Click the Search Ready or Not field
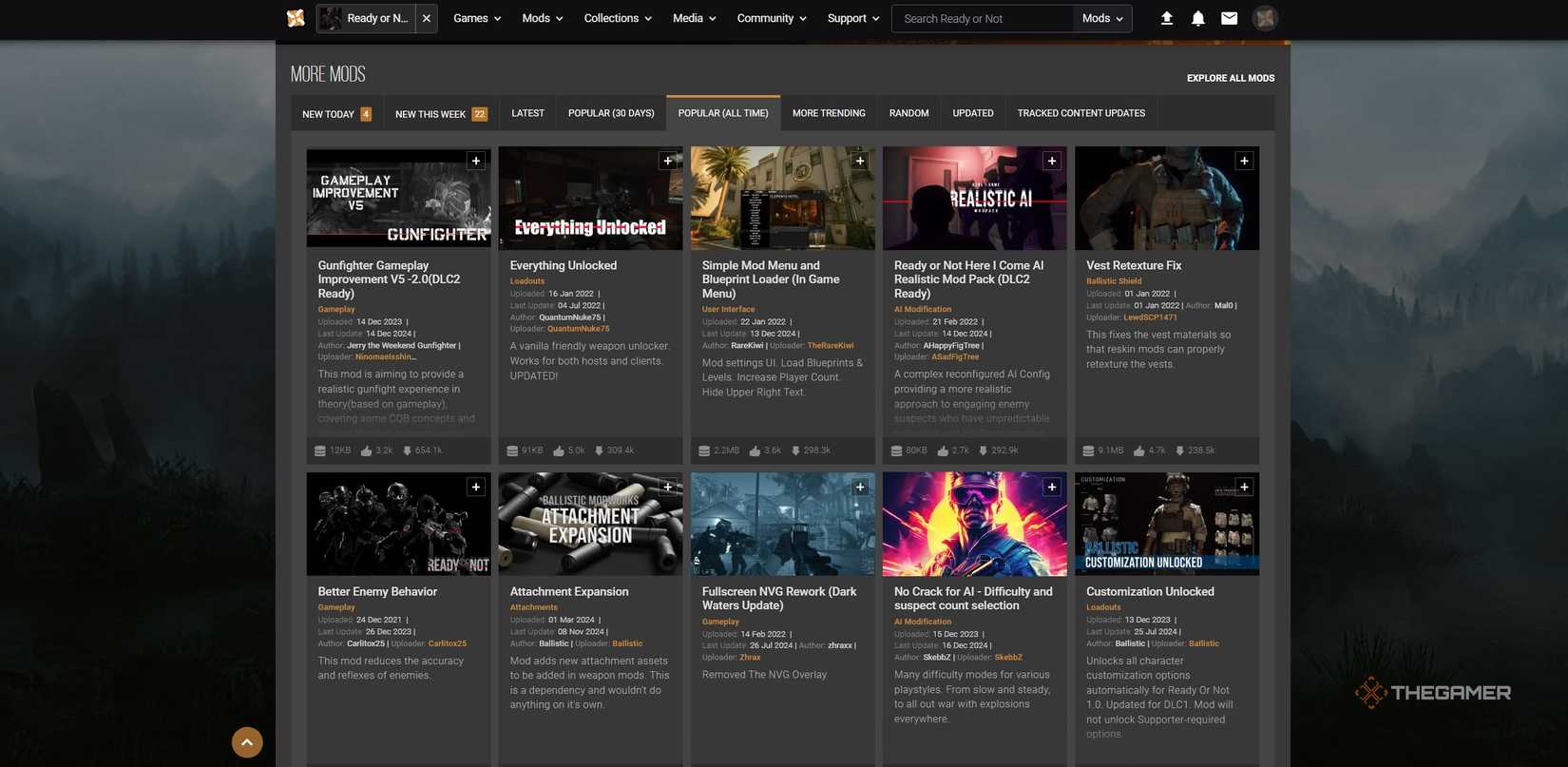Viewport: 1568px width, 767px height. point(982,18)
